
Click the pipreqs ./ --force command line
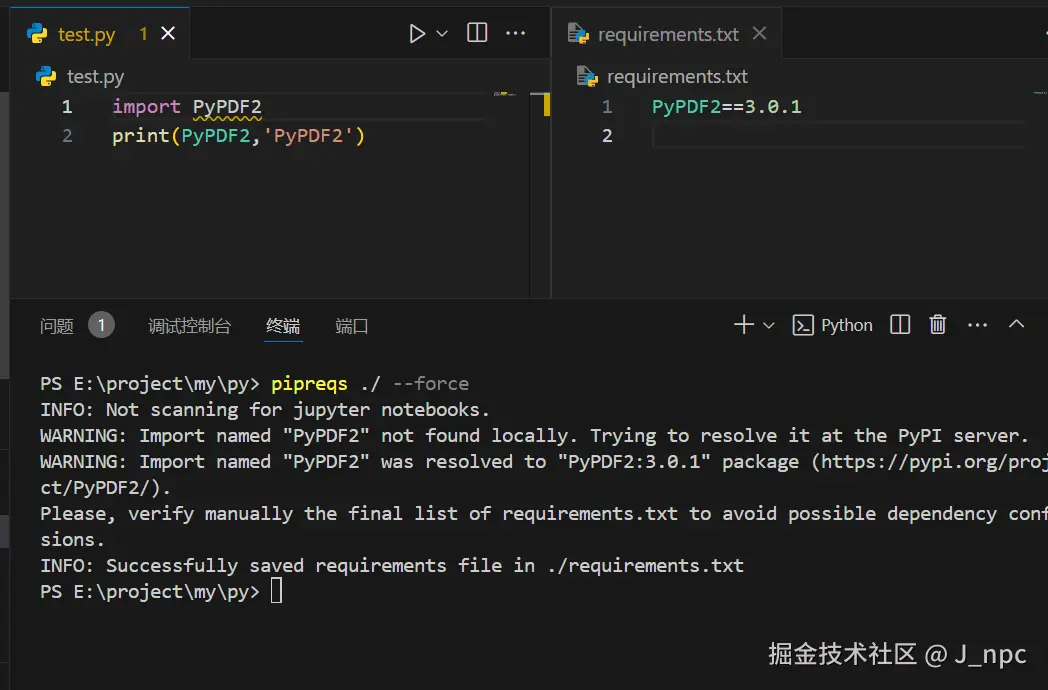(x=370, y=384)
